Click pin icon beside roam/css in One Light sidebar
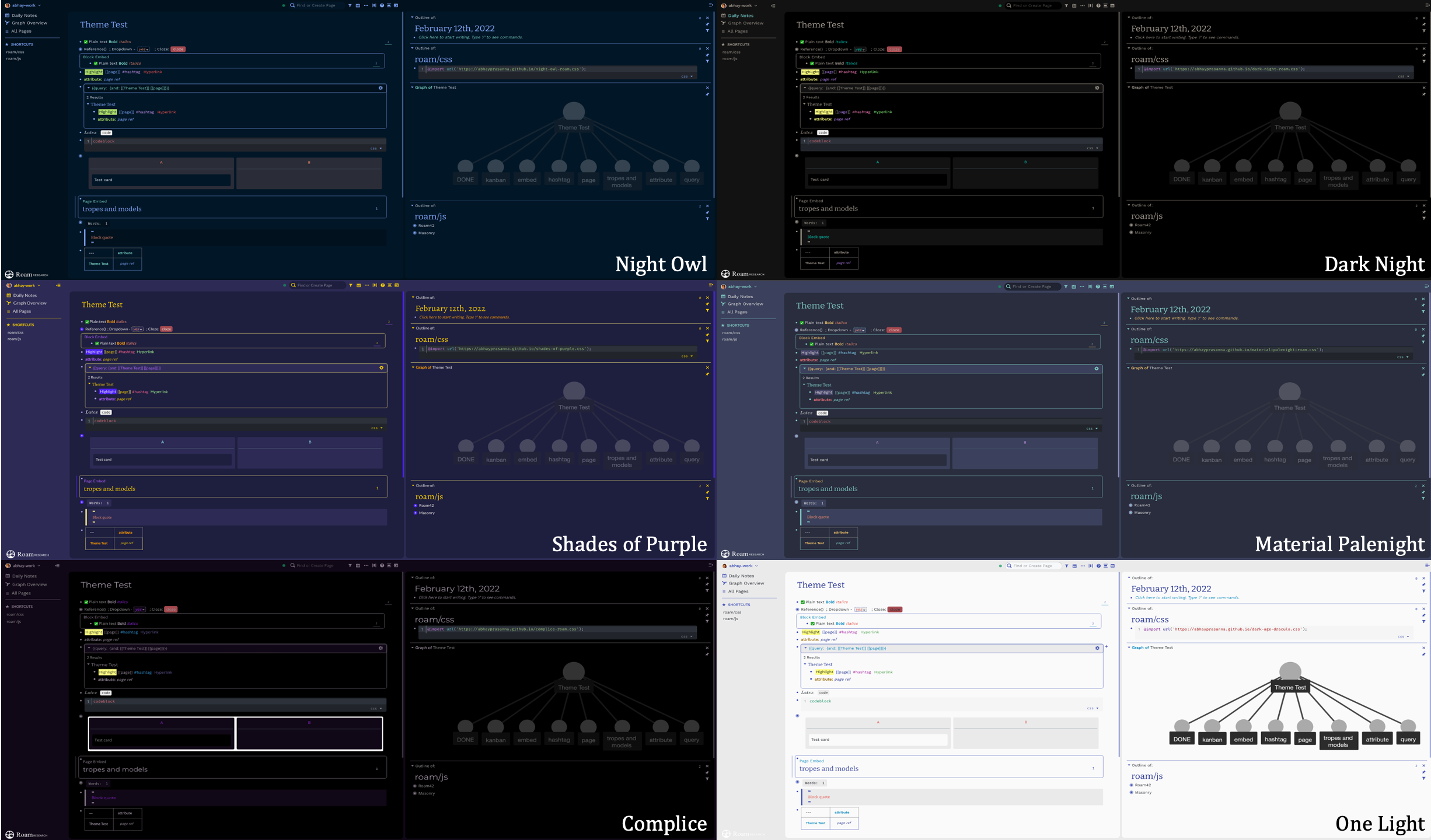This screenshot has height=840, width=1431. tap(1423, 615)
